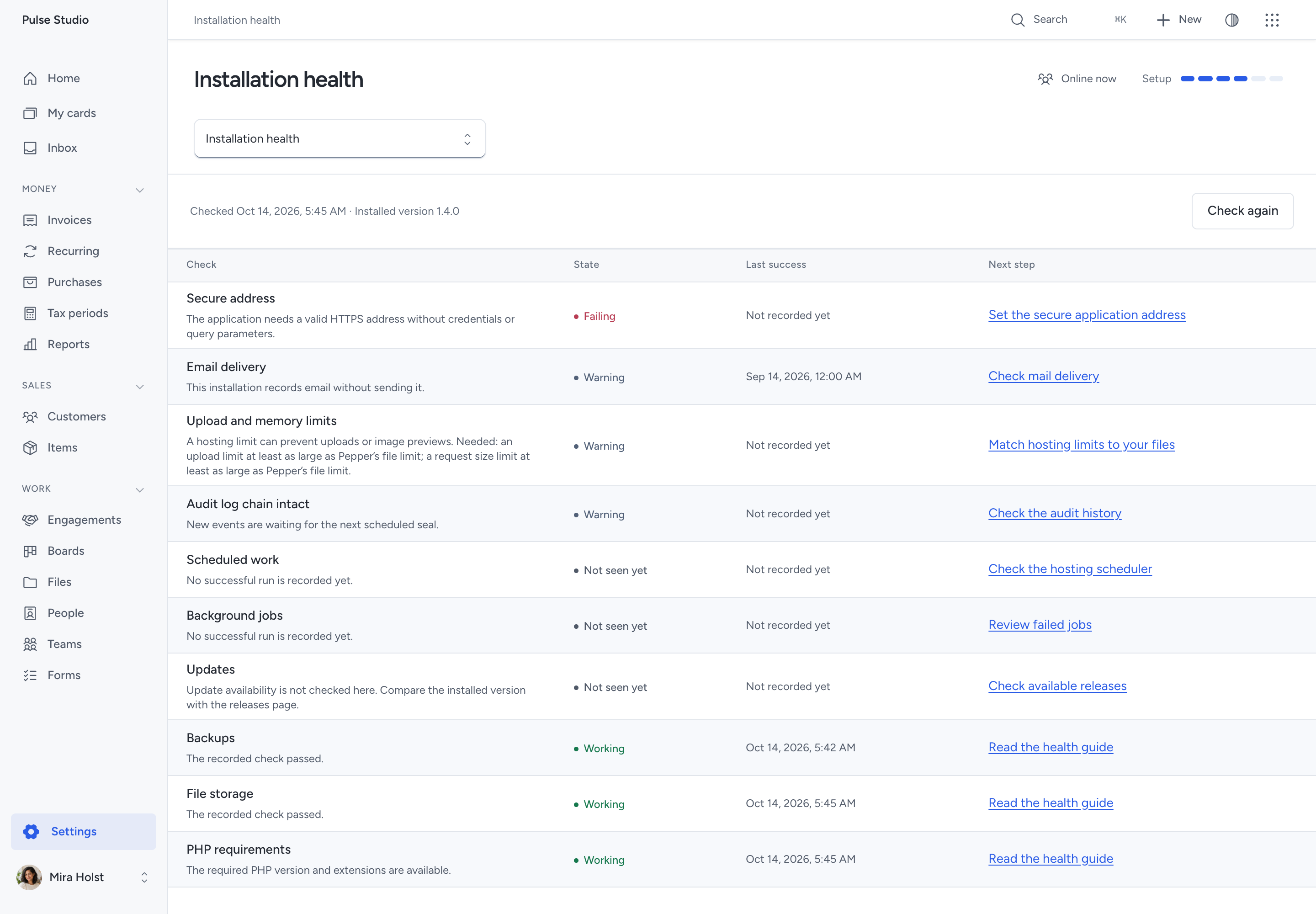Open Set the secure application address link

pos(1087,315)
